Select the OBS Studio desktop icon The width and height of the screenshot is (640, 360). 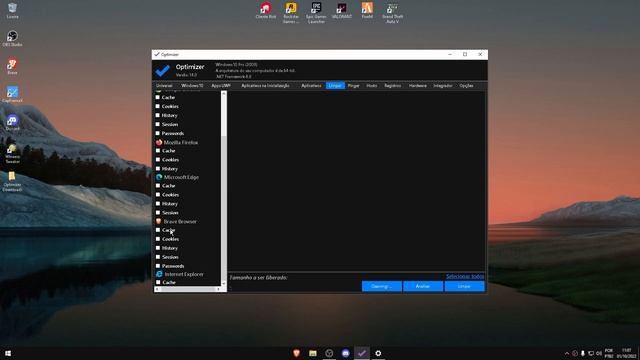[12, 39]
